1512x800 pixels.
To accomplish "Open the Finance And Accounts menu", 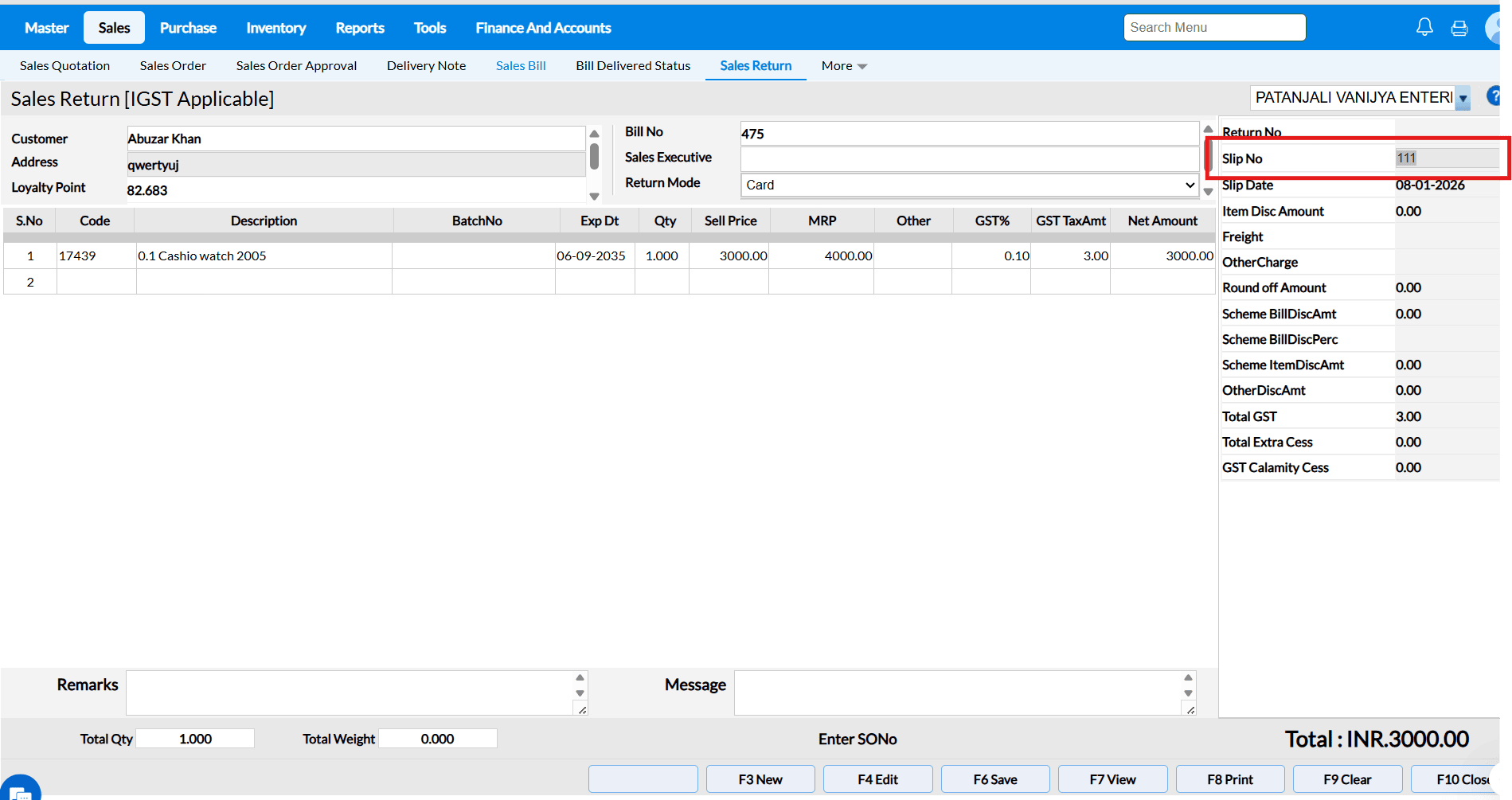I will point(543,28).
